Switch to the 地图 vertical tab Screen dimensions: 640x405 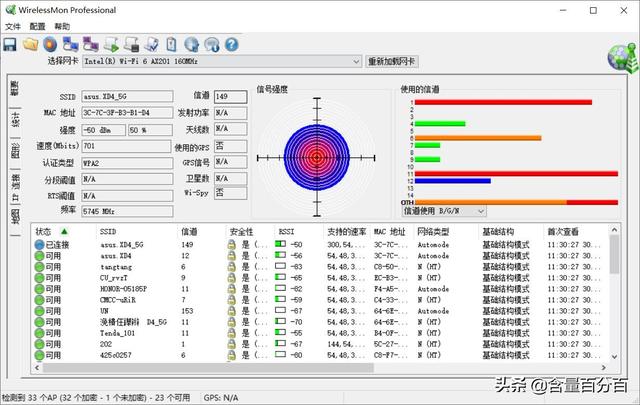tap(15, 216)
